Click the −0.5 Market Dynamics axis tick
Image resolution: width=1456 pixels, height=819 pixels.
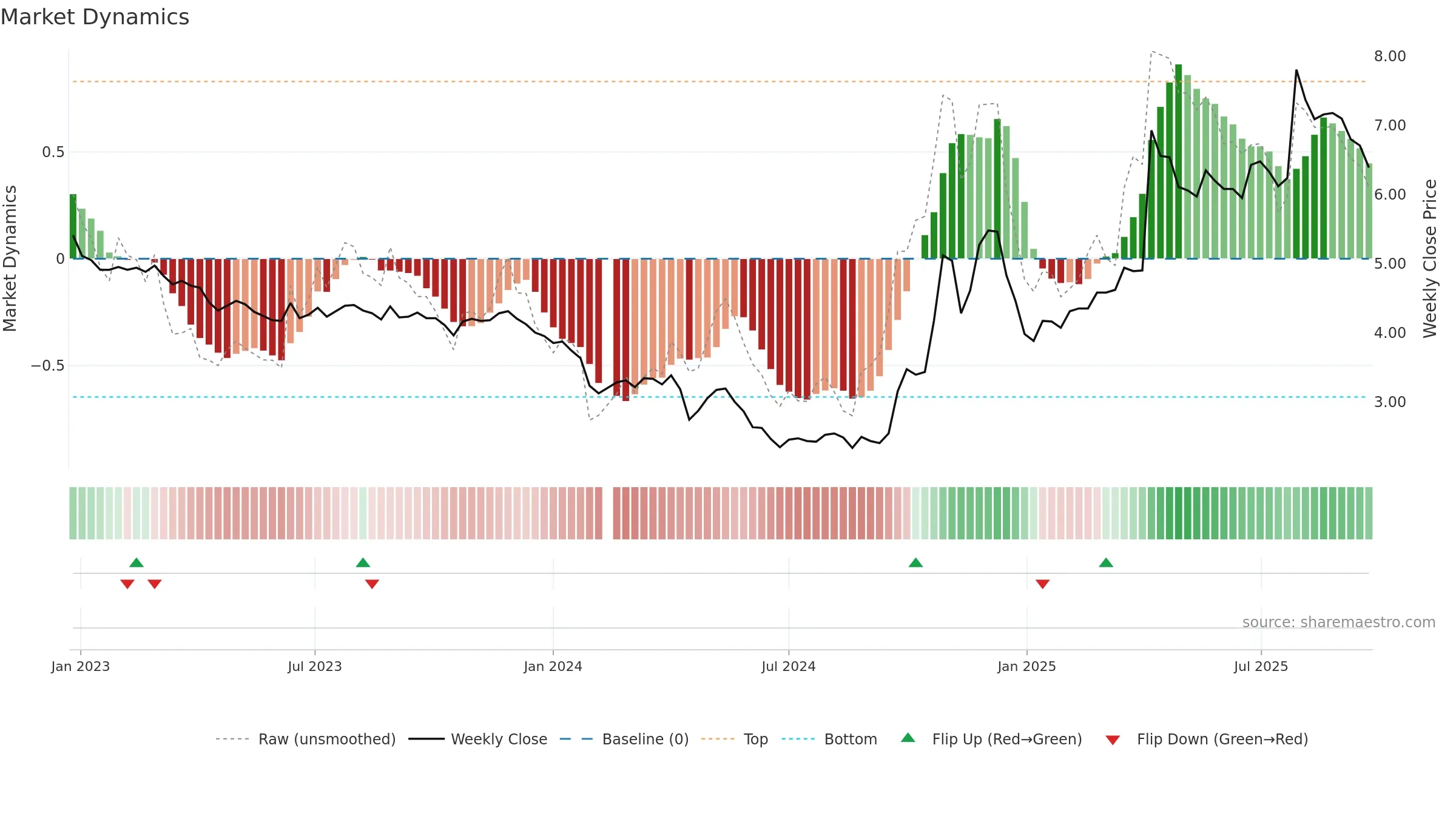[x=48, y=365]
